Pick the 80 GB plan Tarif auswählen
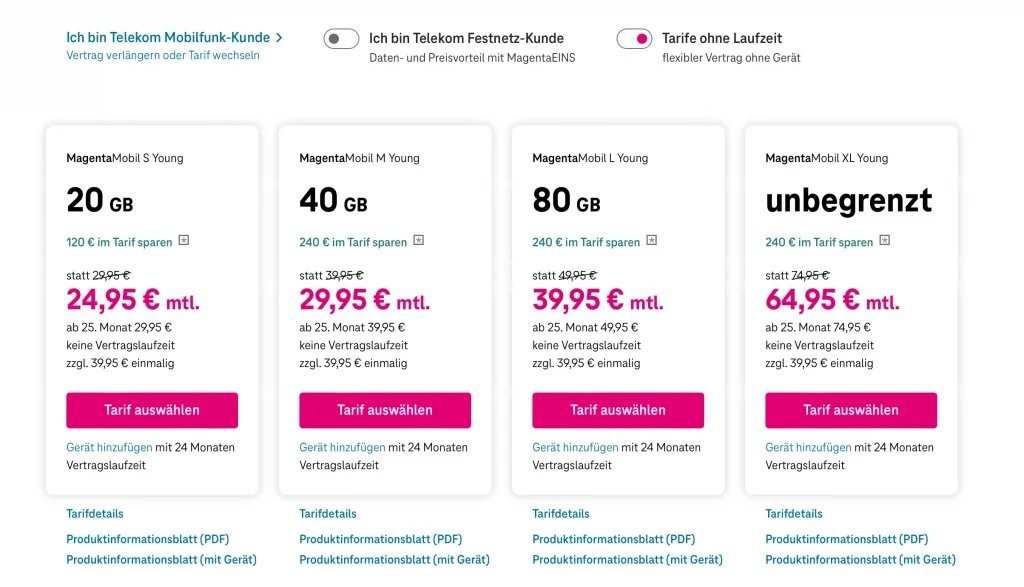1024x587 pixels. point(618,410)
